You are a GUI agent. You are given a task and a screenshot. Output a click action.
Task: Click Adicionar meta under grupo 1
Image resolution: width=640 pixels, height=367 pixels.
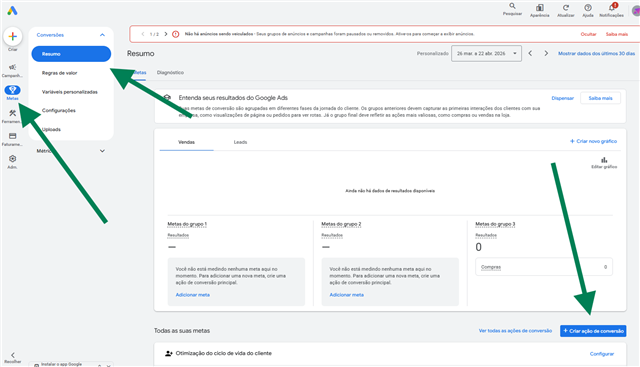click(x=193, y=295)
